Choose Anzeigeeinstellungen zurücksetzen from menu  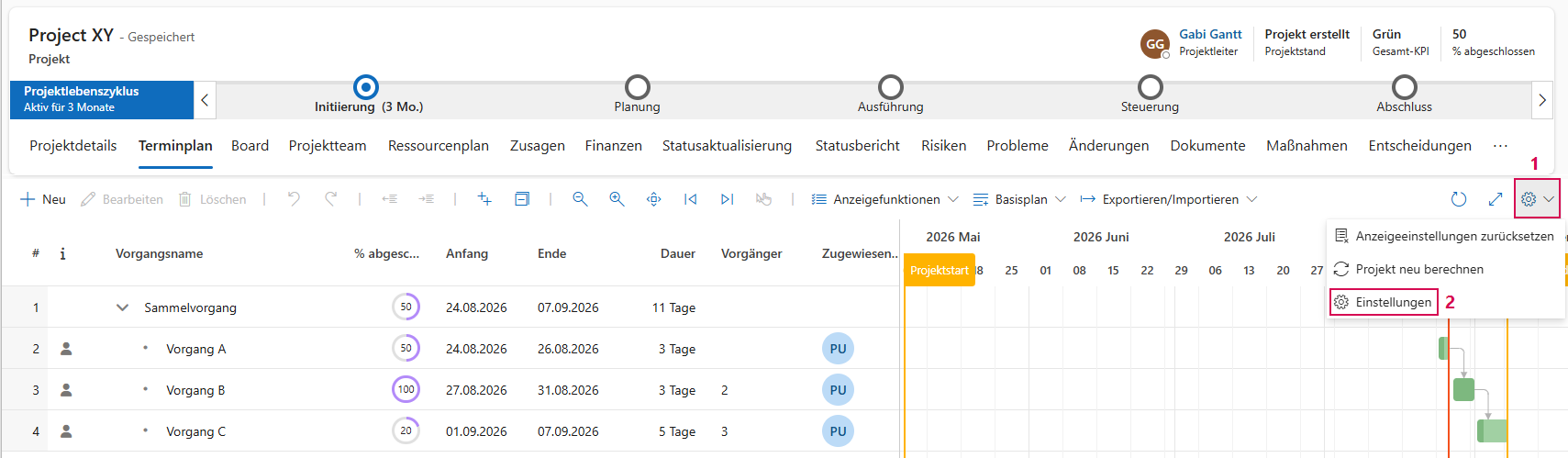[1444, 236]
